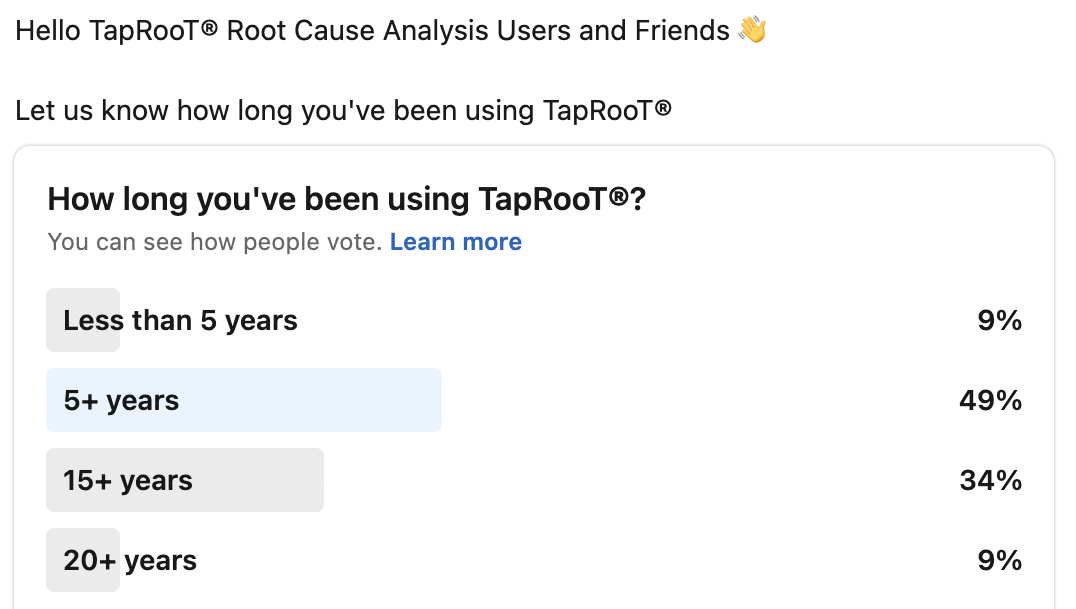Click the 9% result next to "Less than 5 years"
Image resolution: width=1076 pixels, height=609 pixels.
(1001, 320)
